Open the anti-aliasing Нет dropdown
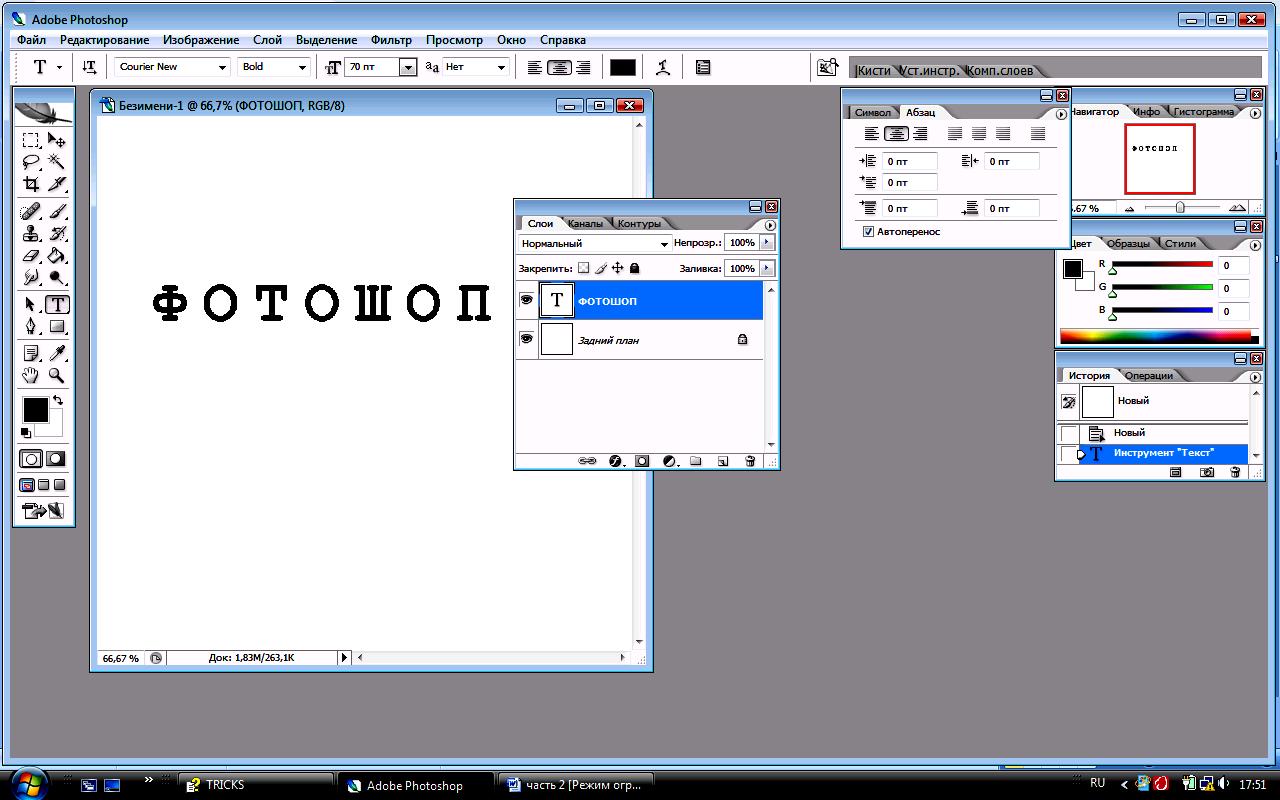The image size is (1280, 800). tap(502, 67)
